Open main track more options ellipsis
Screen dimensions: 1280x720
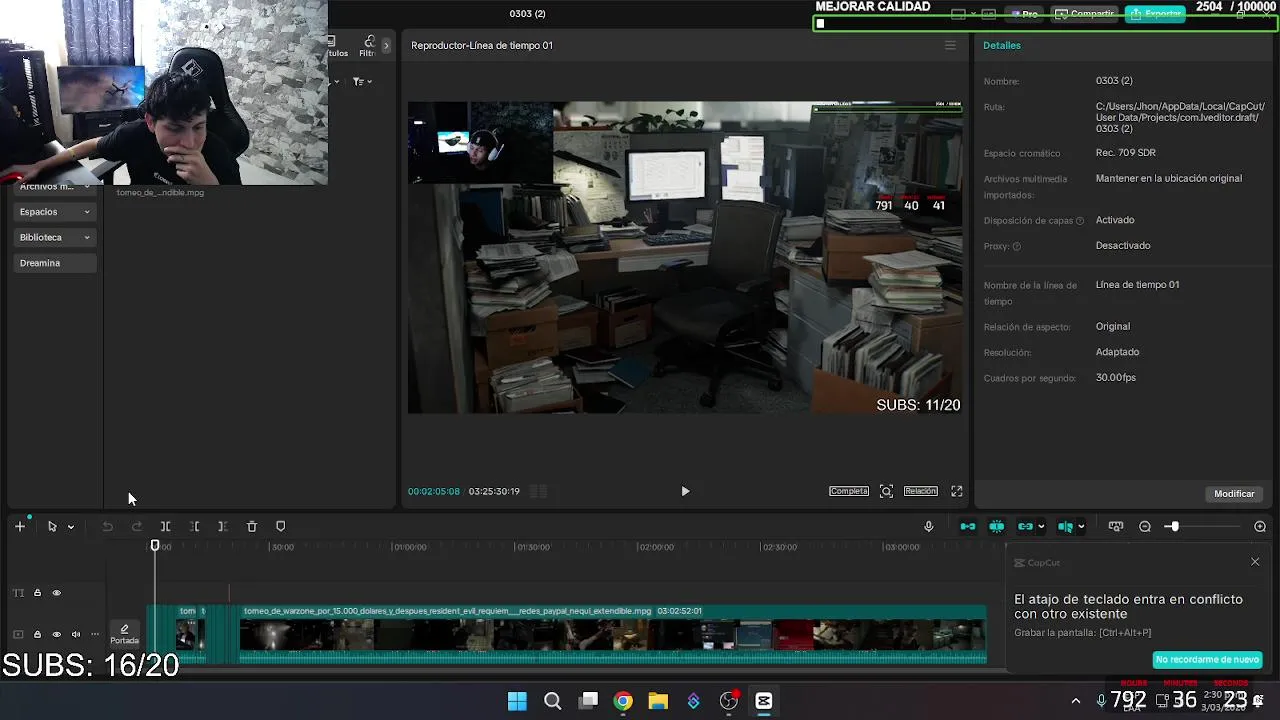(x=95, y=634)
